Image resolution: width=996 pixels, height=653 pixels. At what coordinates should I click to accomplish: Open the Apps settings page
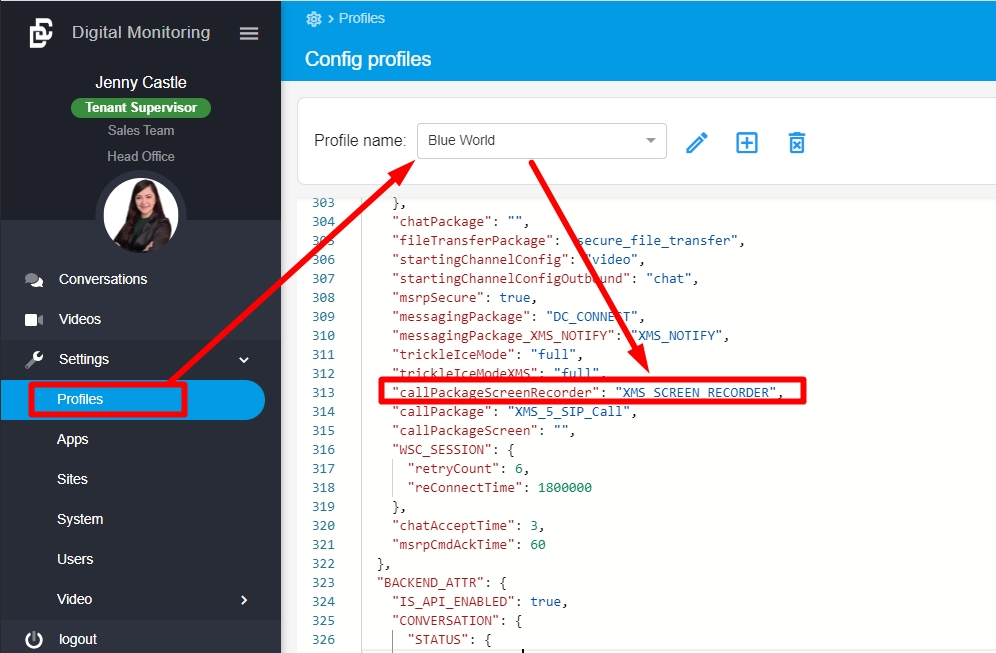click(73, 439)
